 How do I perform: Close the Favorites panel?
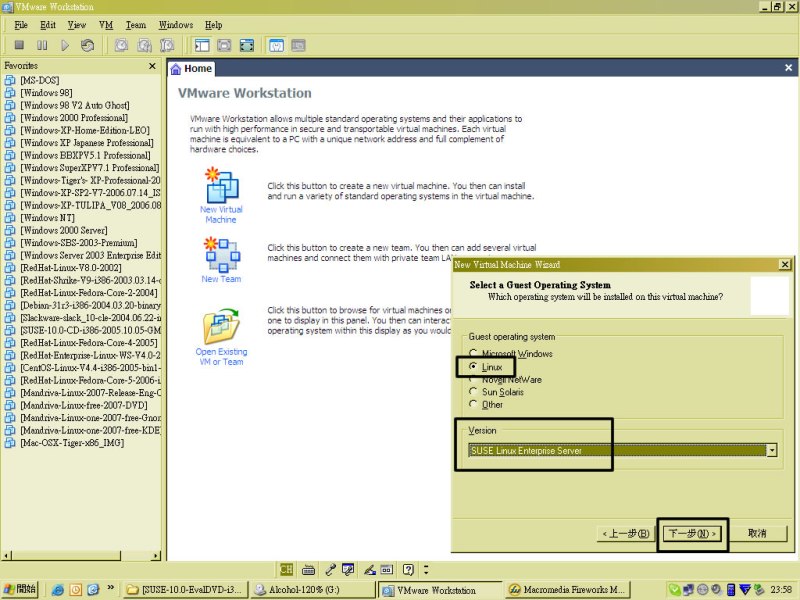coord(152,66)
